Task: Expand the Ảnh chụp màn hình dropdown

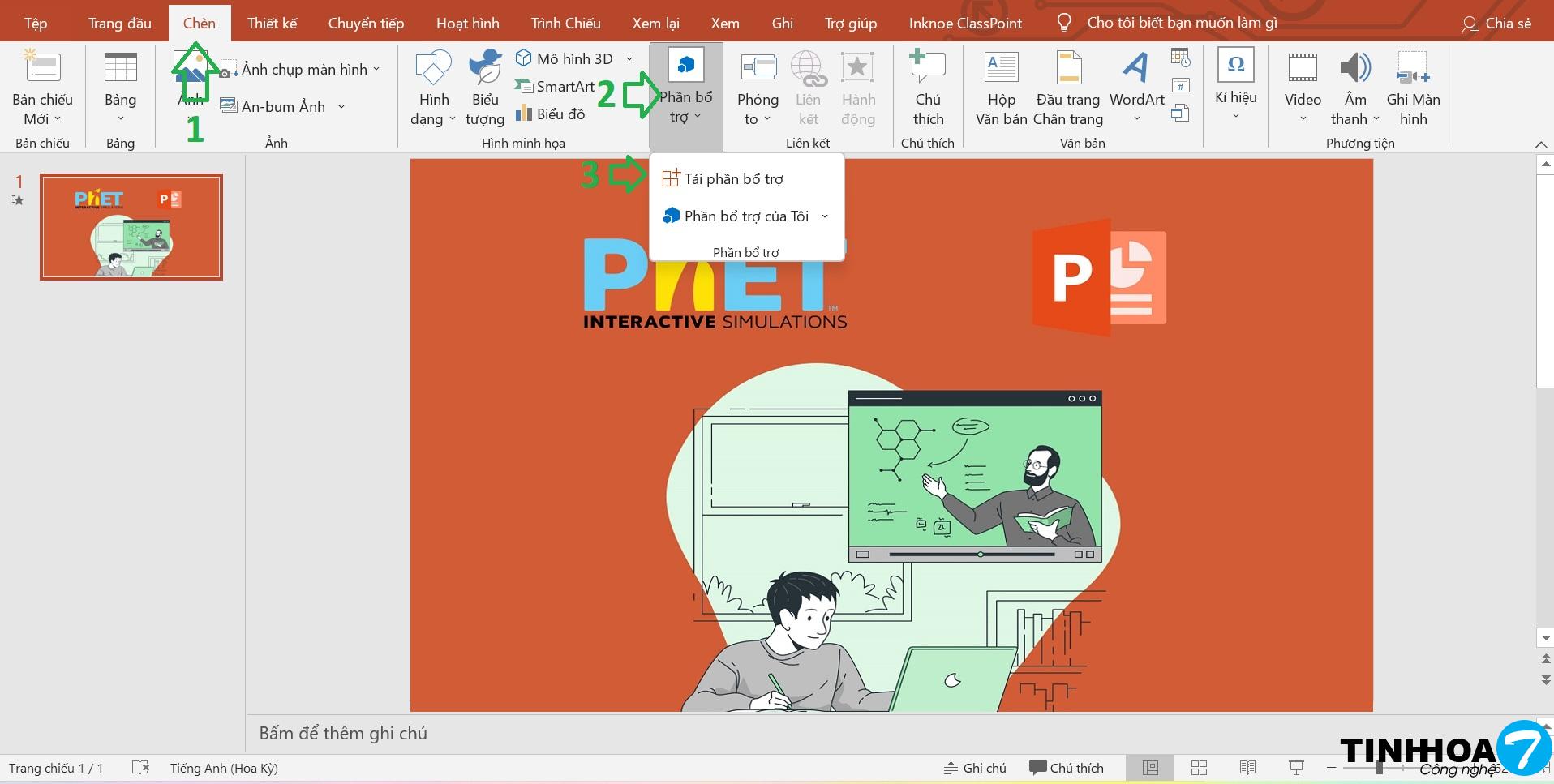Action: click(376, 70)
